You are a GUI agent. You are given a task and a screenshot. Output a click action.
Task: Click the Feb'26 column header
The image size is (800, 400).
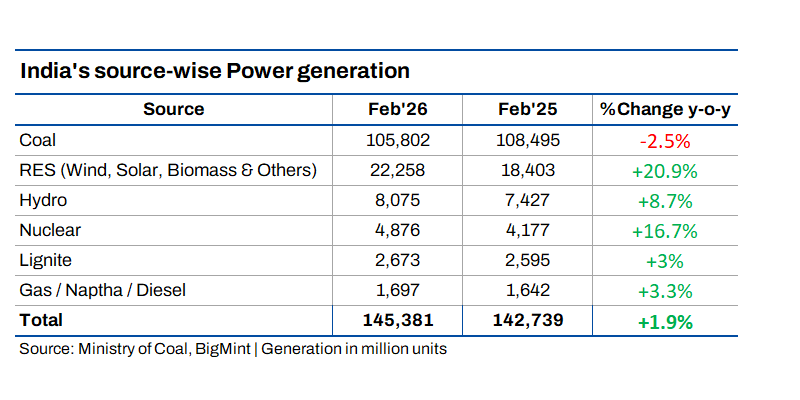pos(397,109)
